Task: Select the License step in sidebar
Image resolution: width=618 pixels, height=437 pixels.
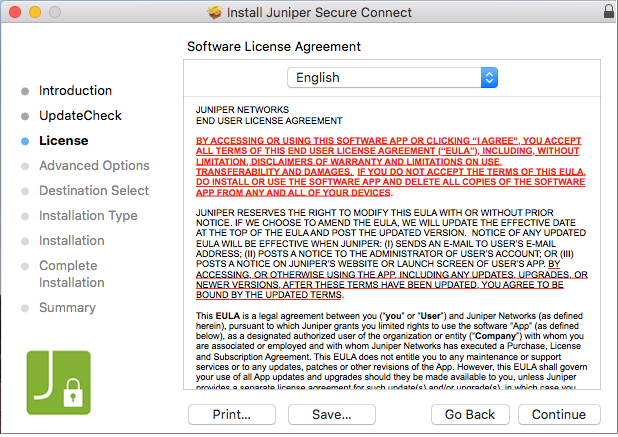Action: (63, 140)
